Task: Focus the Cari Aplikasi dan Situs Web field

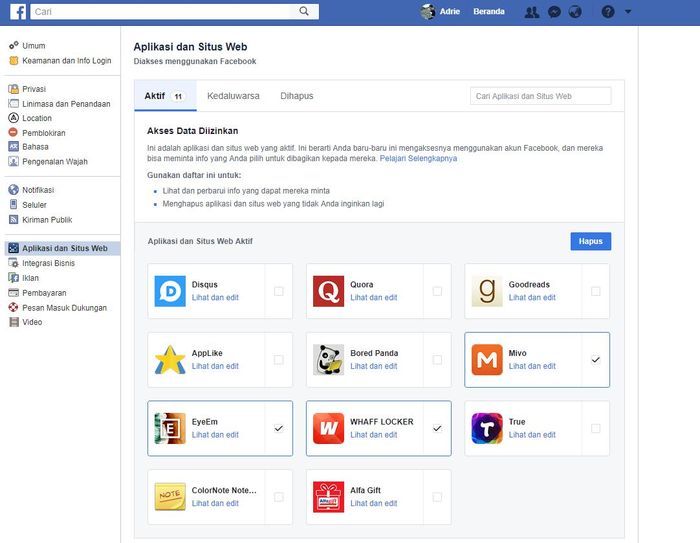Action: pos(541,96)
